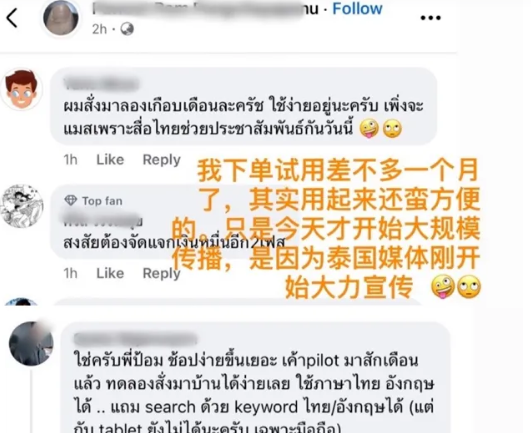Tap the post's 2h timestamp

pyautogui.click(x=99, y=29)
